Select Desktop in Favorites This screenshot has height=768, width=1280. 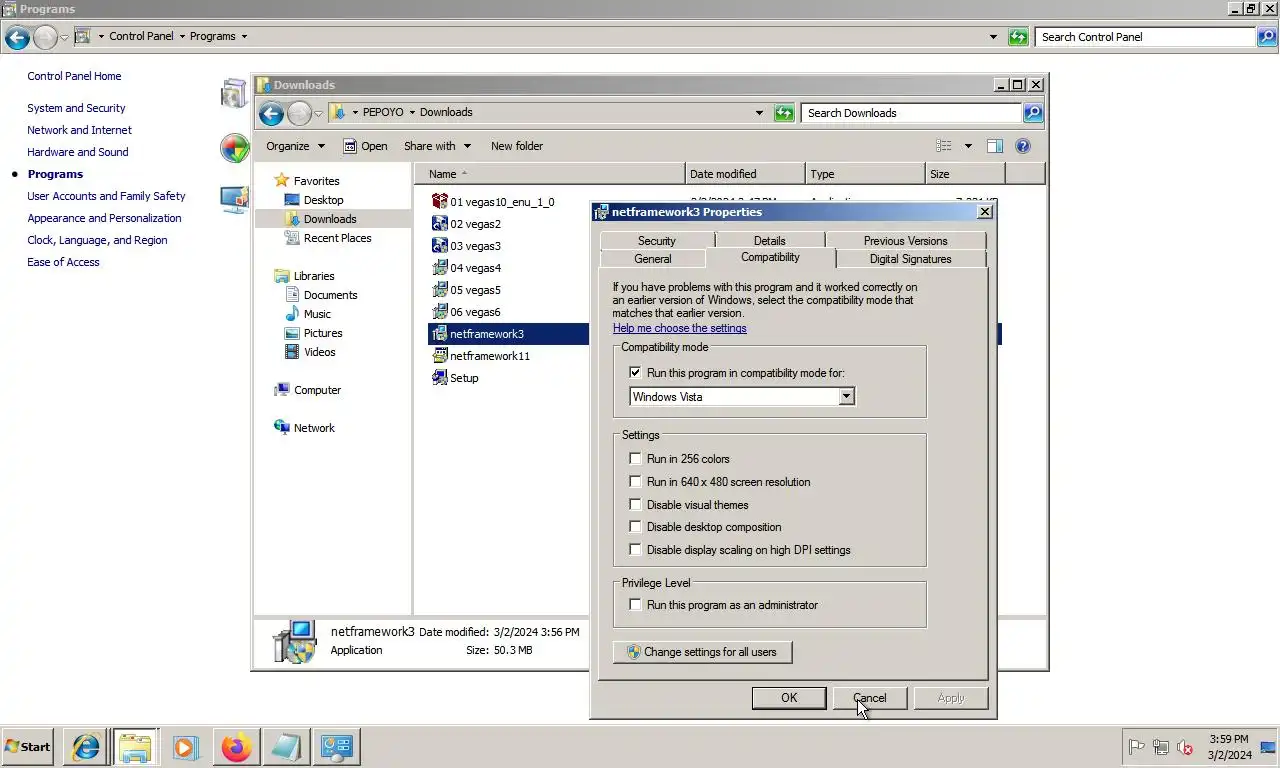click(x=323, y=200)
